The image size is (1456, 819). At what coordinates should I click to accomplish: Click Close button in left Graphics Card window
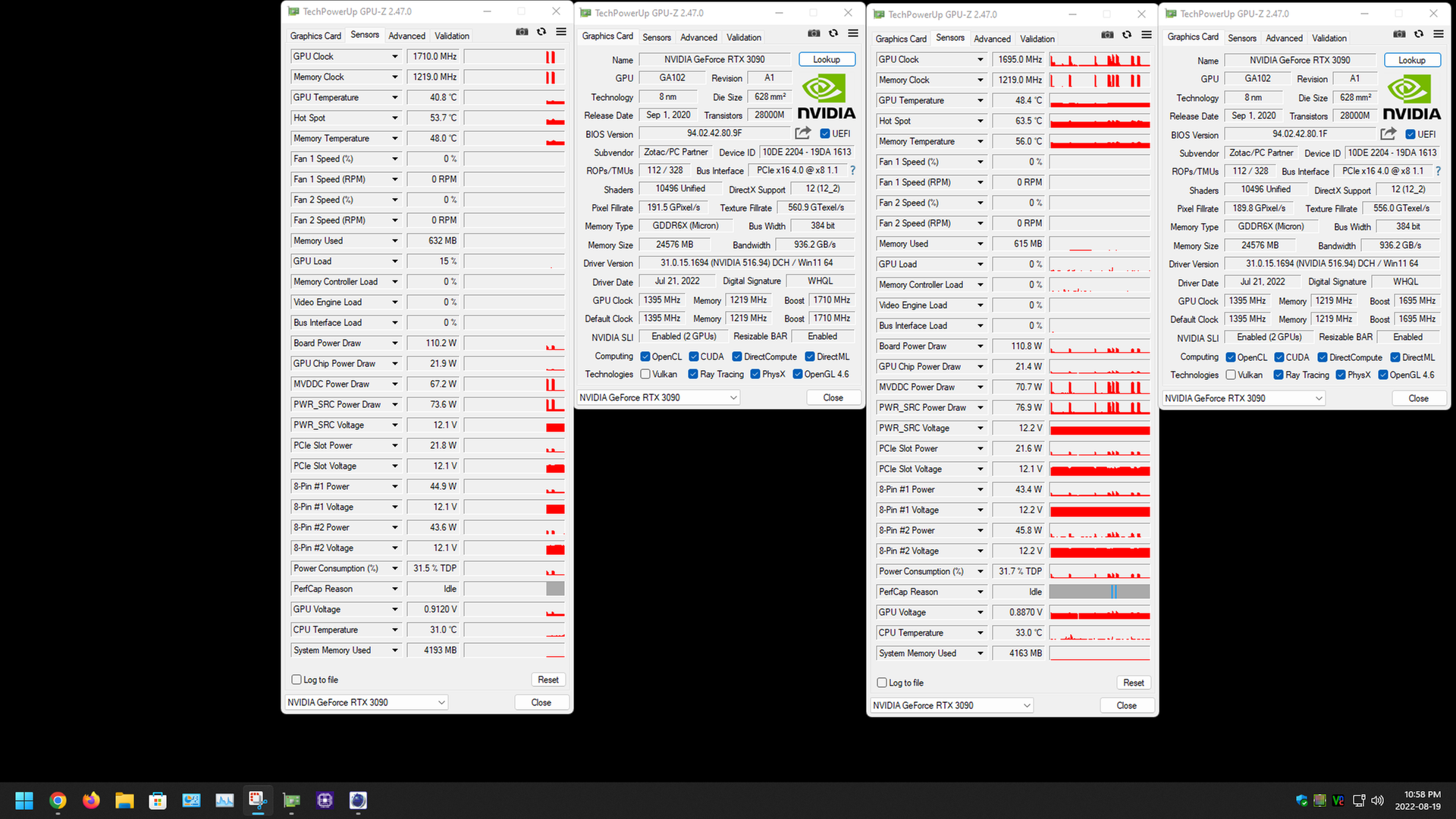pyautogui.click(x=833, y=397)
